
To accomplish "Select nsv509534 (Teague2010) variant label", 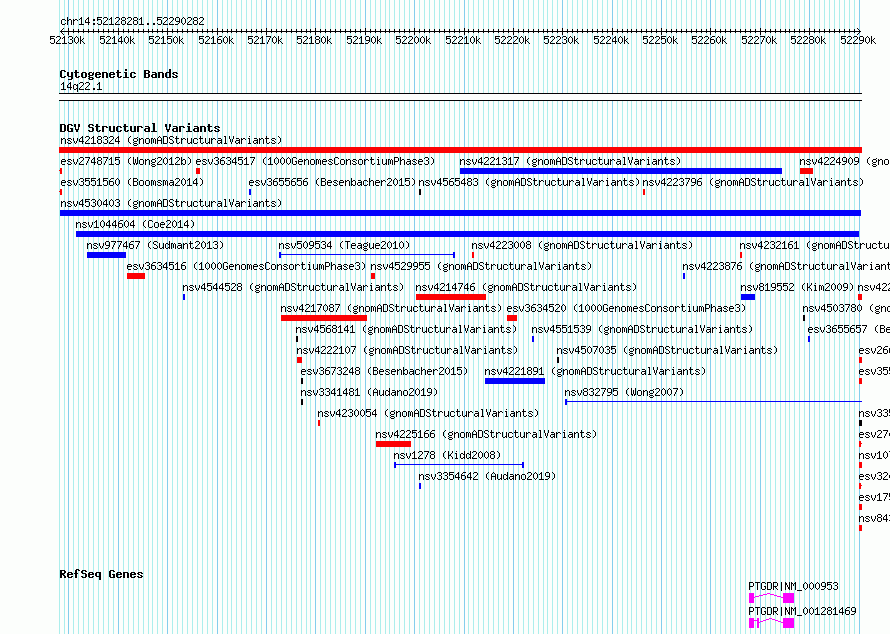I will tap(344, 245).
